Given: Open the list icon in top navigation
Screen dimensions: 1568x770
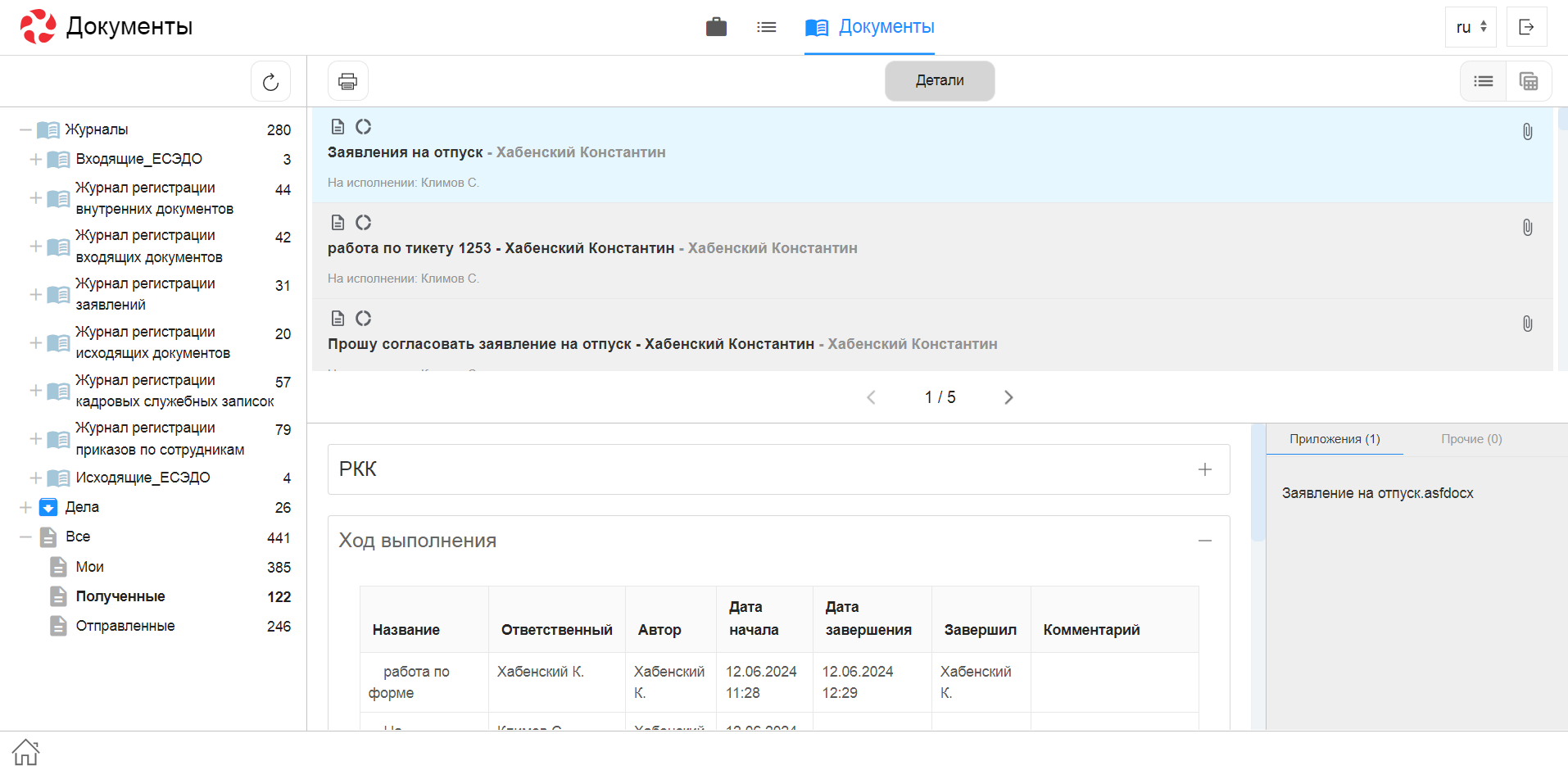Looking at the screenshot, I should [x=766, y=27].
